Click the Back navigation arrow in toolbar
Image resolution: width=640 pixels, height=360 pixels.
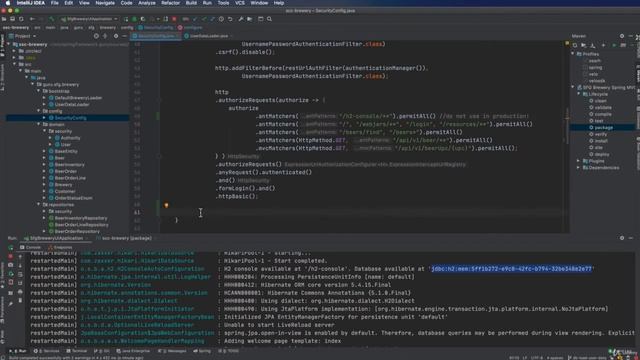point(32,19)
